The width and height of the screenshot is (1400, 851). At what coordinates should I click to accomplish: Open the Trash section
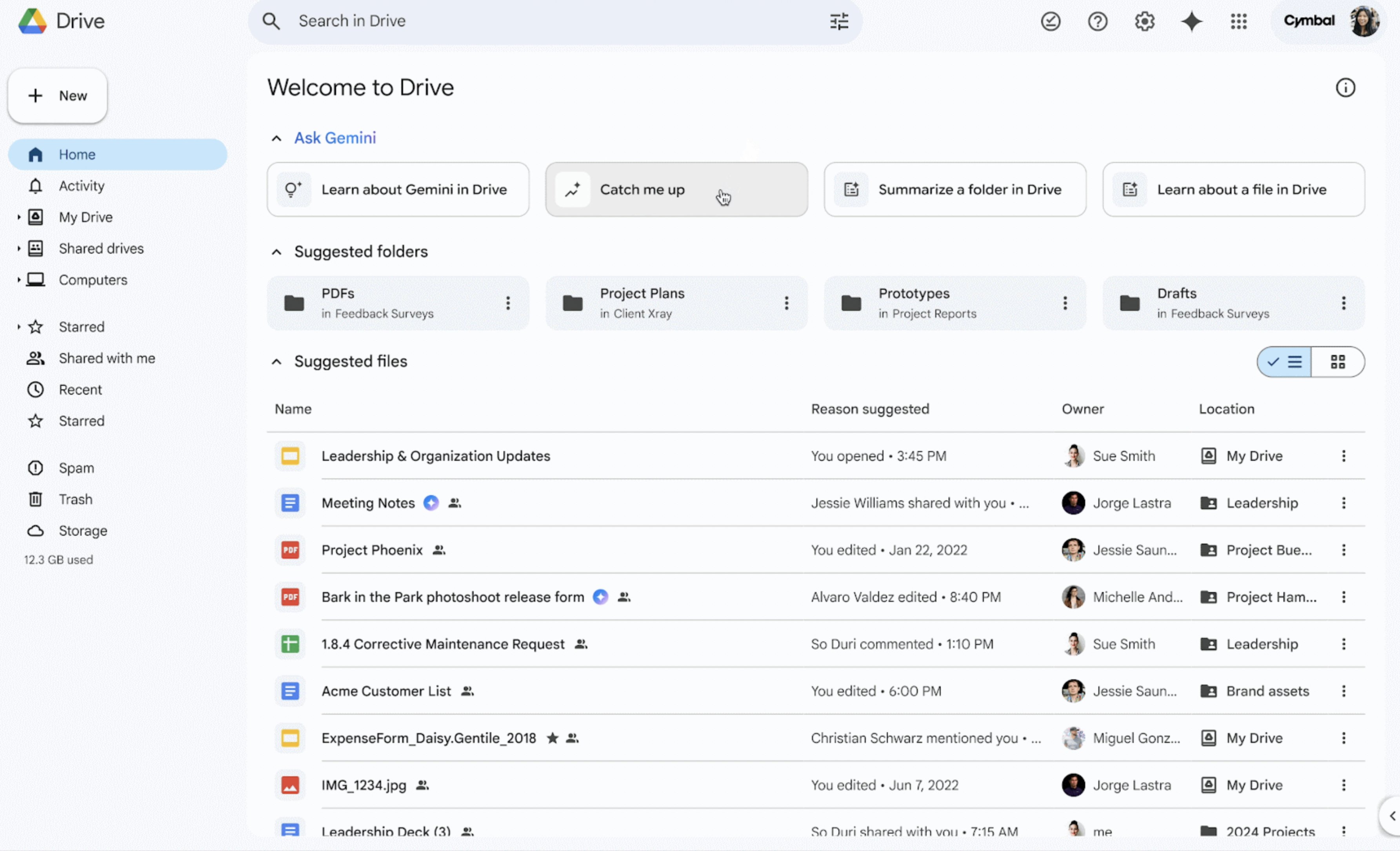pyautogui.click(x=75, y=499)
